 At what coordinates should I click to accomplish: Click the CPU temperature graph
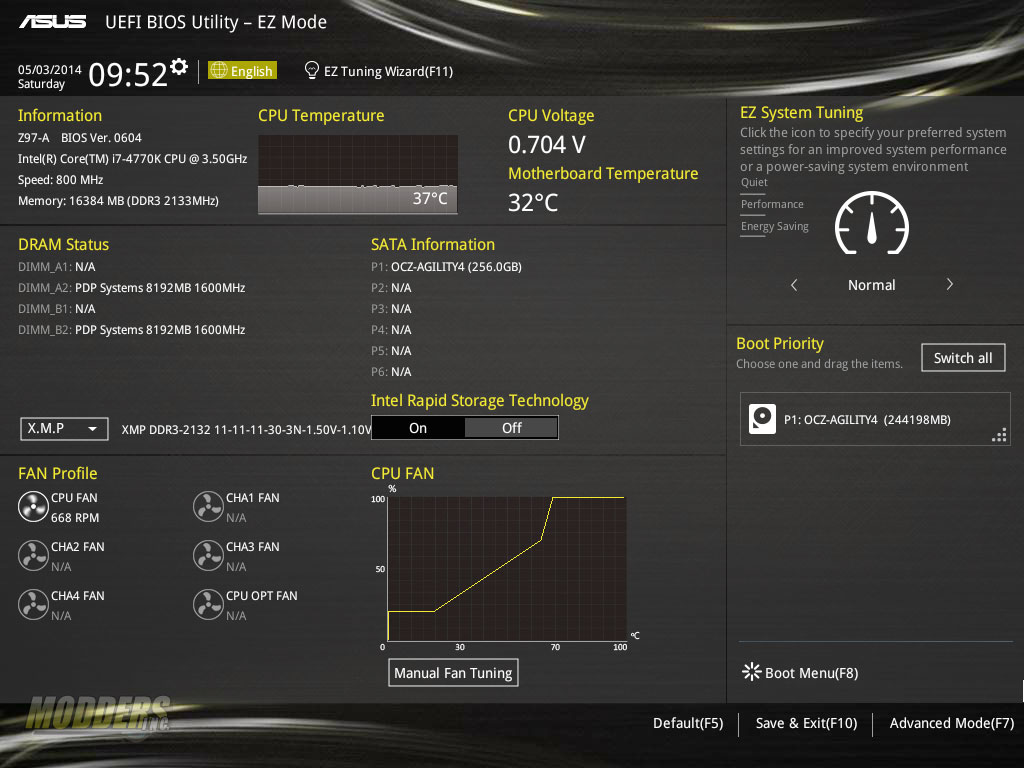pos(358,174)
